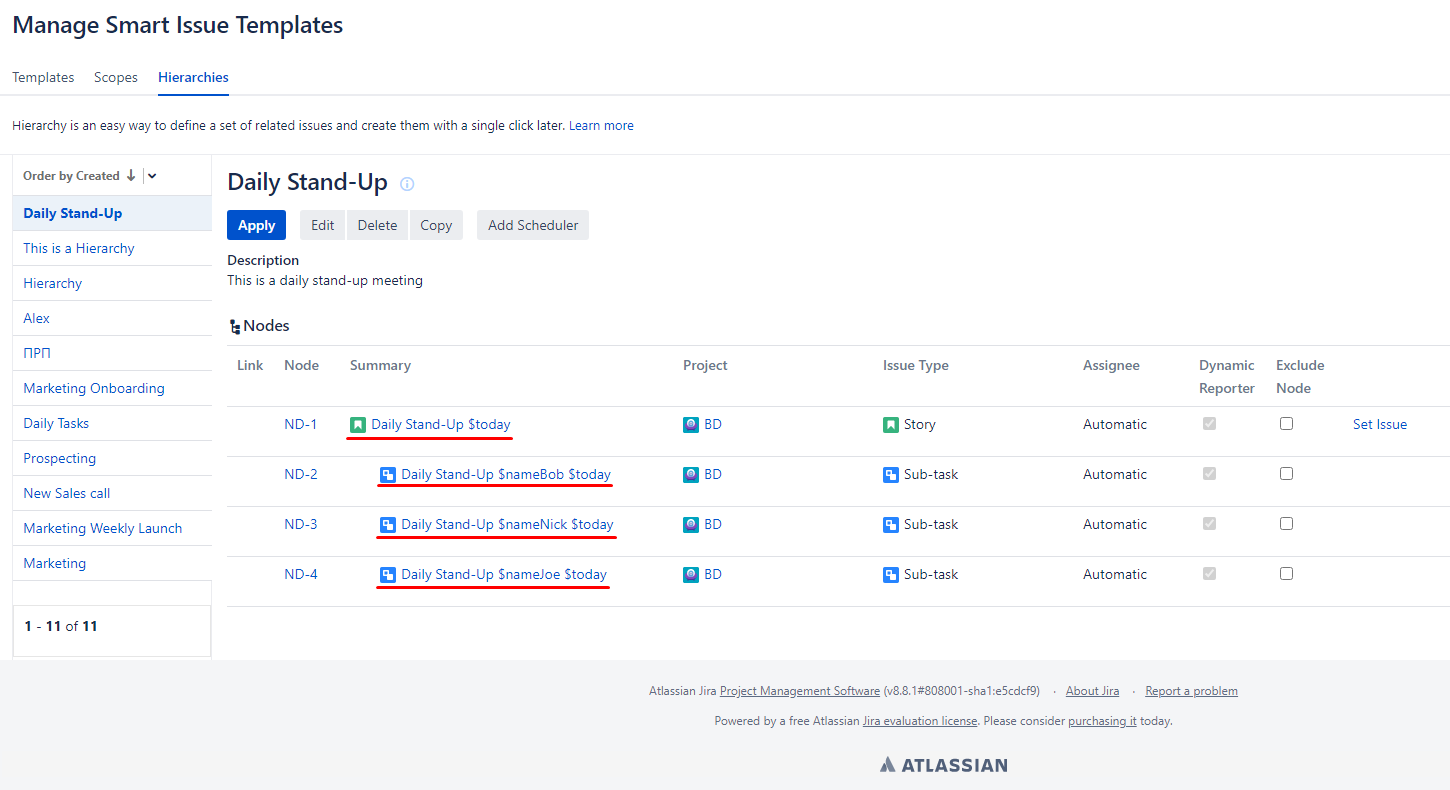The image size is (1450, 790).
Task: Enable Exclude Node checkbox for ND-2
Action: pos(1286,474)
